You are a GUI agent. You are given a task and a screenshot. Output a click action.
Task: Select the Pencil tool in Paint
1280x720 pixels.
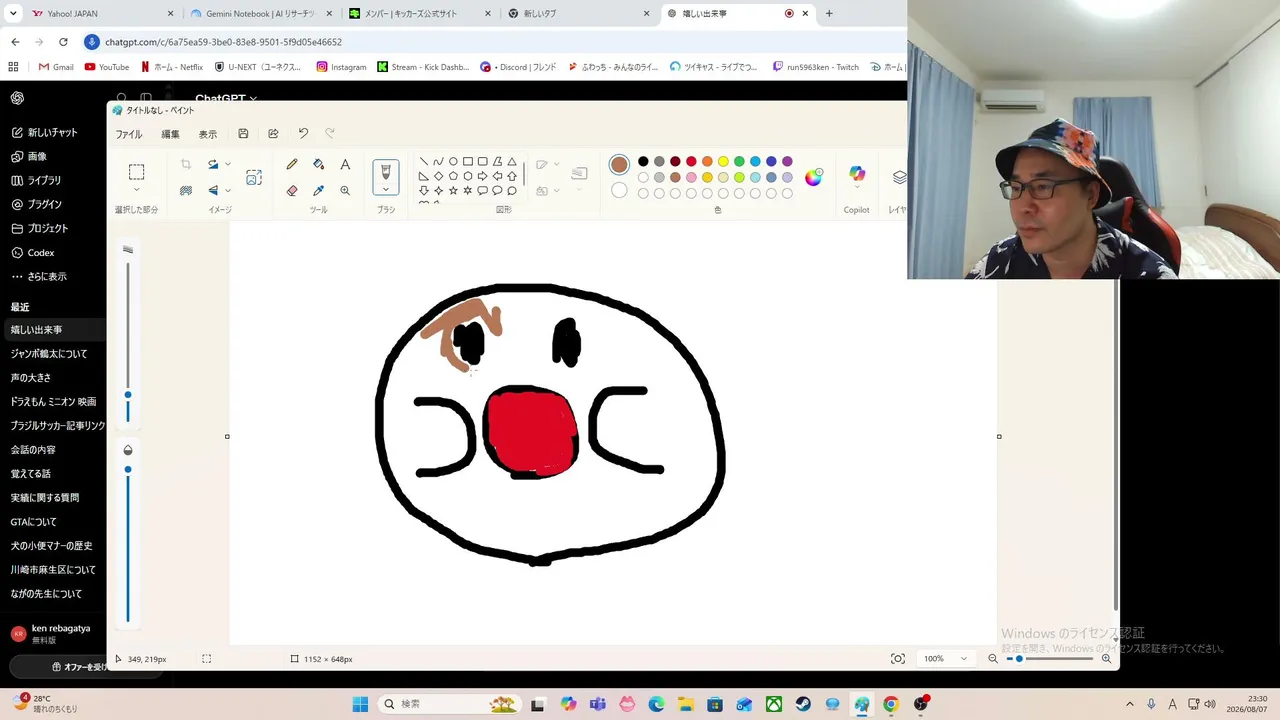(292, 164)
